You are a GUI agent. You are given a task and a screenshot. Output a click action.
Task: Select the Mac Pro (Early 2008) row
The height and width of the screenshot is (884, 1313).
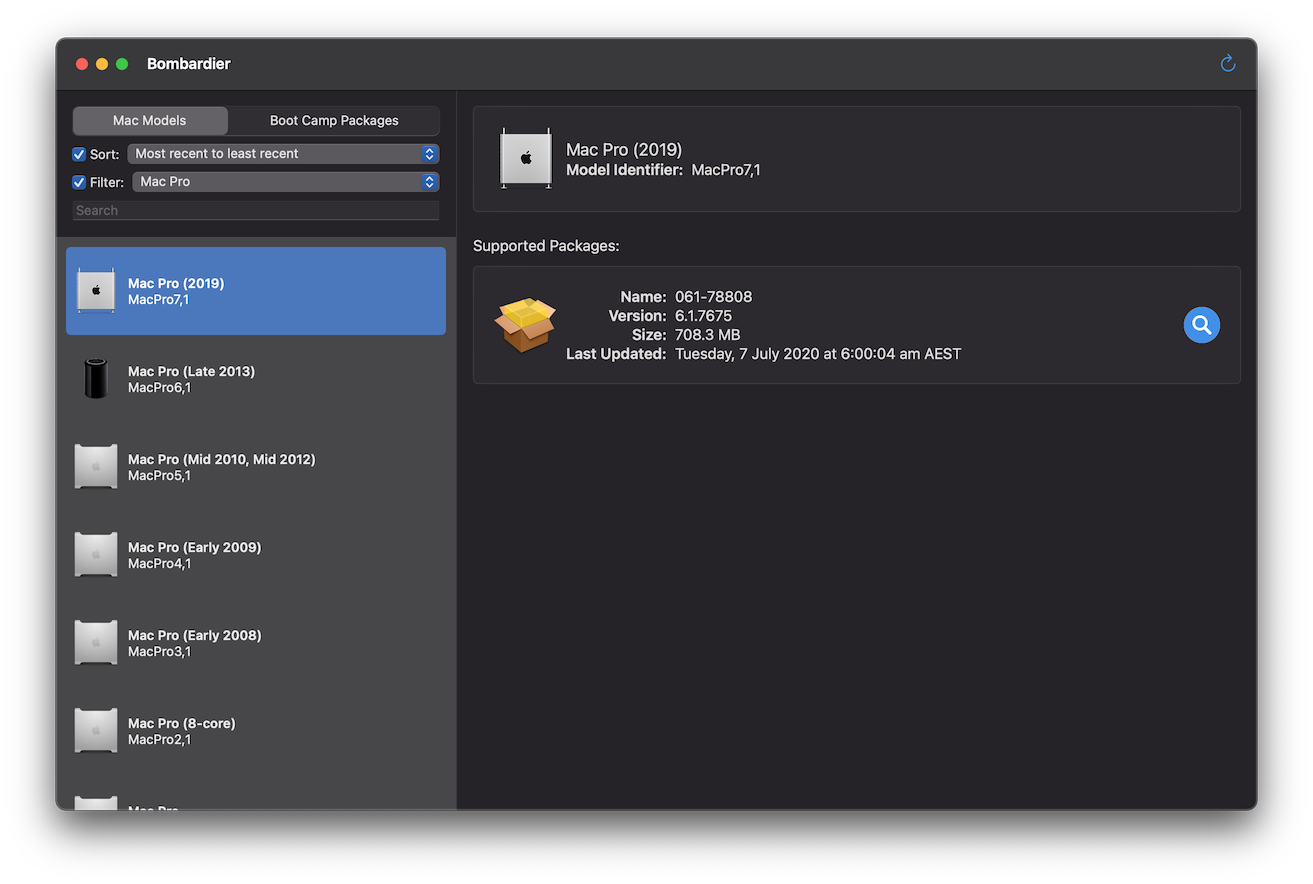256,643
